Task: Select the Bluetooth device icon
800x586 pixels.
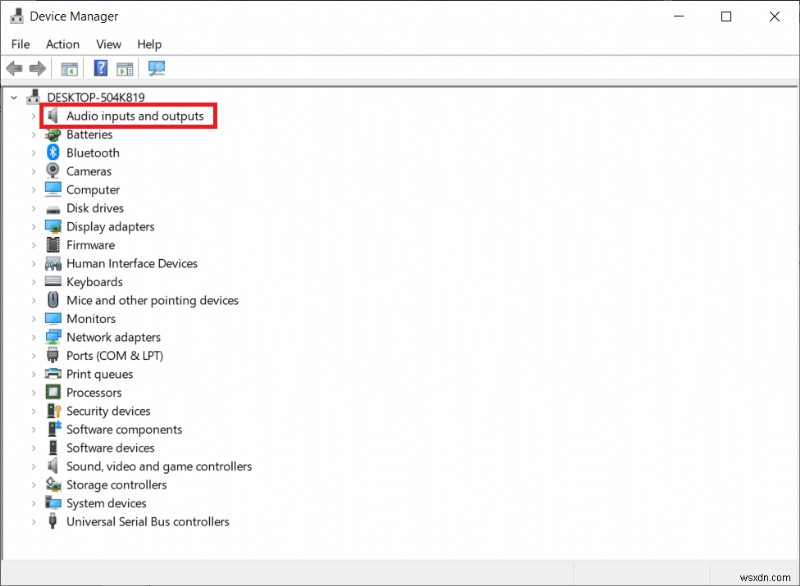Action: click(52, 152)
